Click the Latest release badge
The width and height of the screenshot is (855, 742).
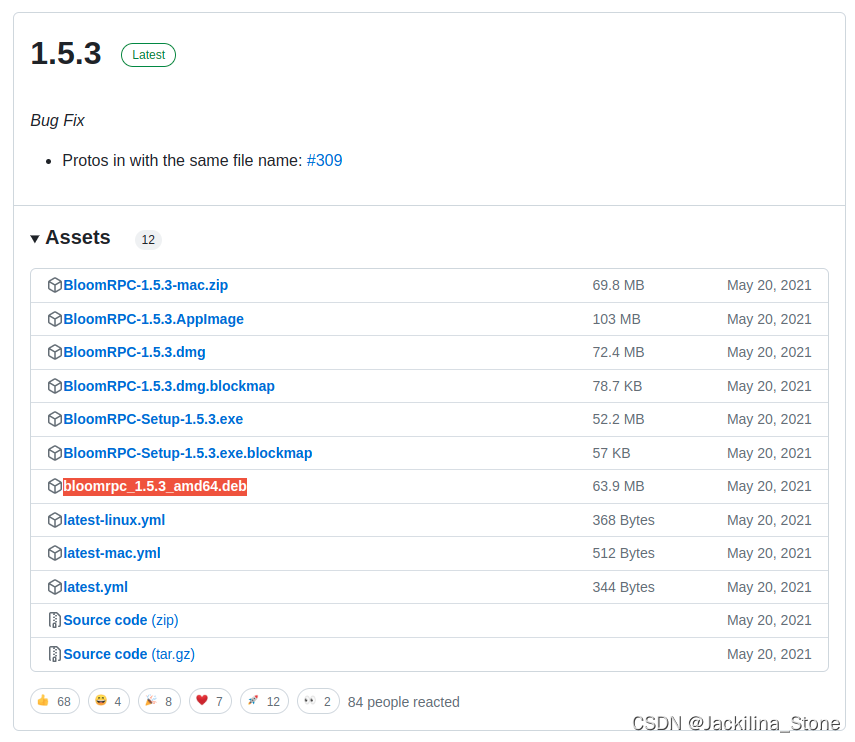[x=148, y=55]
